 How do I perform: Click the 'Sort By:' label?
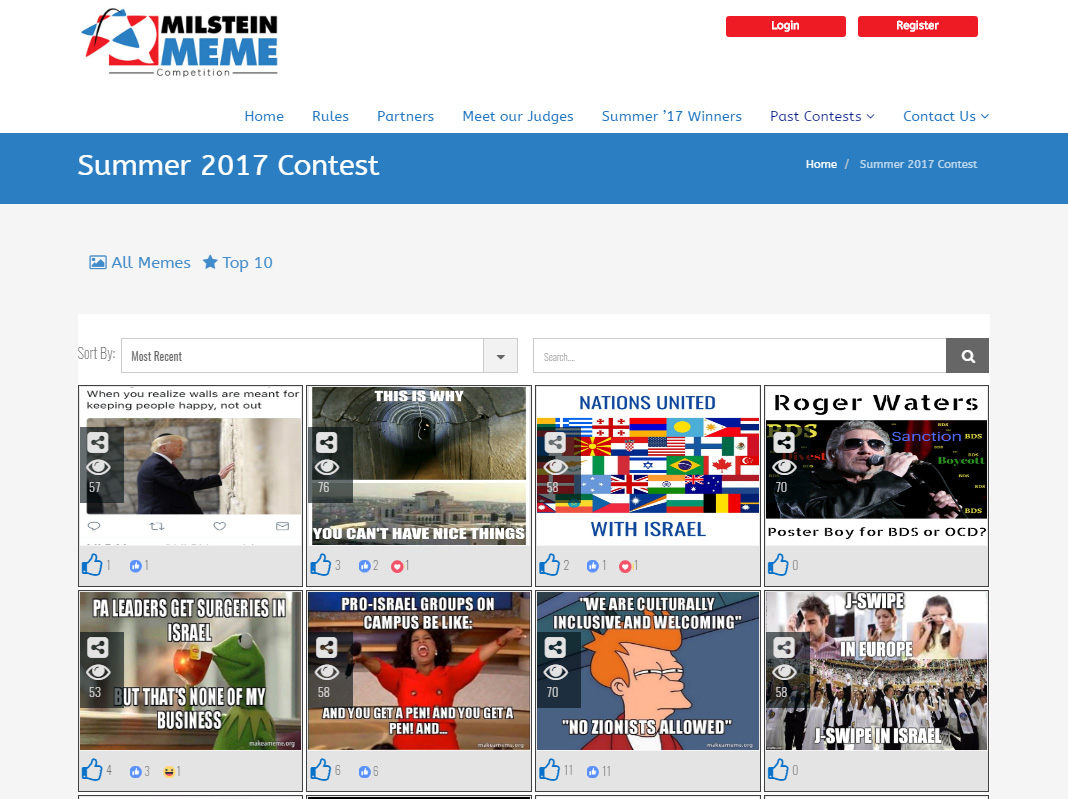[96, 353]
